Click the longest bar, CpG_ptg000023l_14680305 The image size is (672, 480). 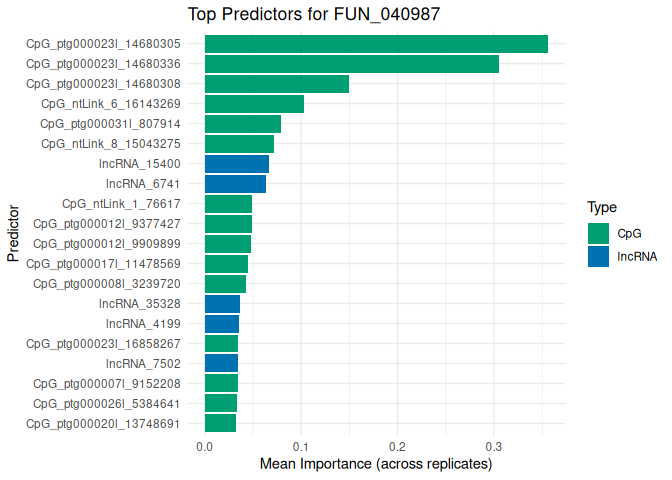pos(376,44)
